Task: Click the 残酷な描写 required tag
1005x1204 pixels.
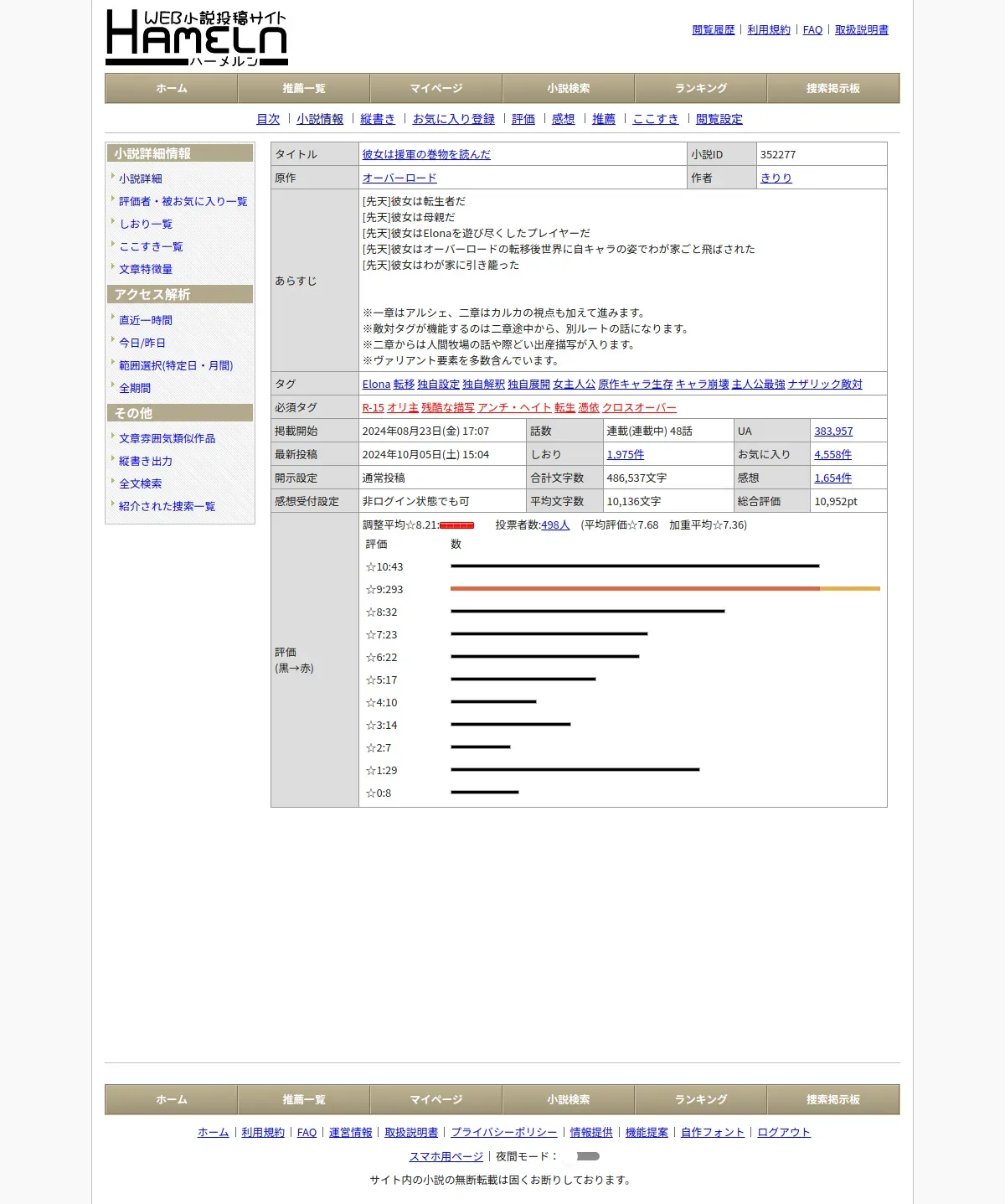Action: tap(448, 407)
